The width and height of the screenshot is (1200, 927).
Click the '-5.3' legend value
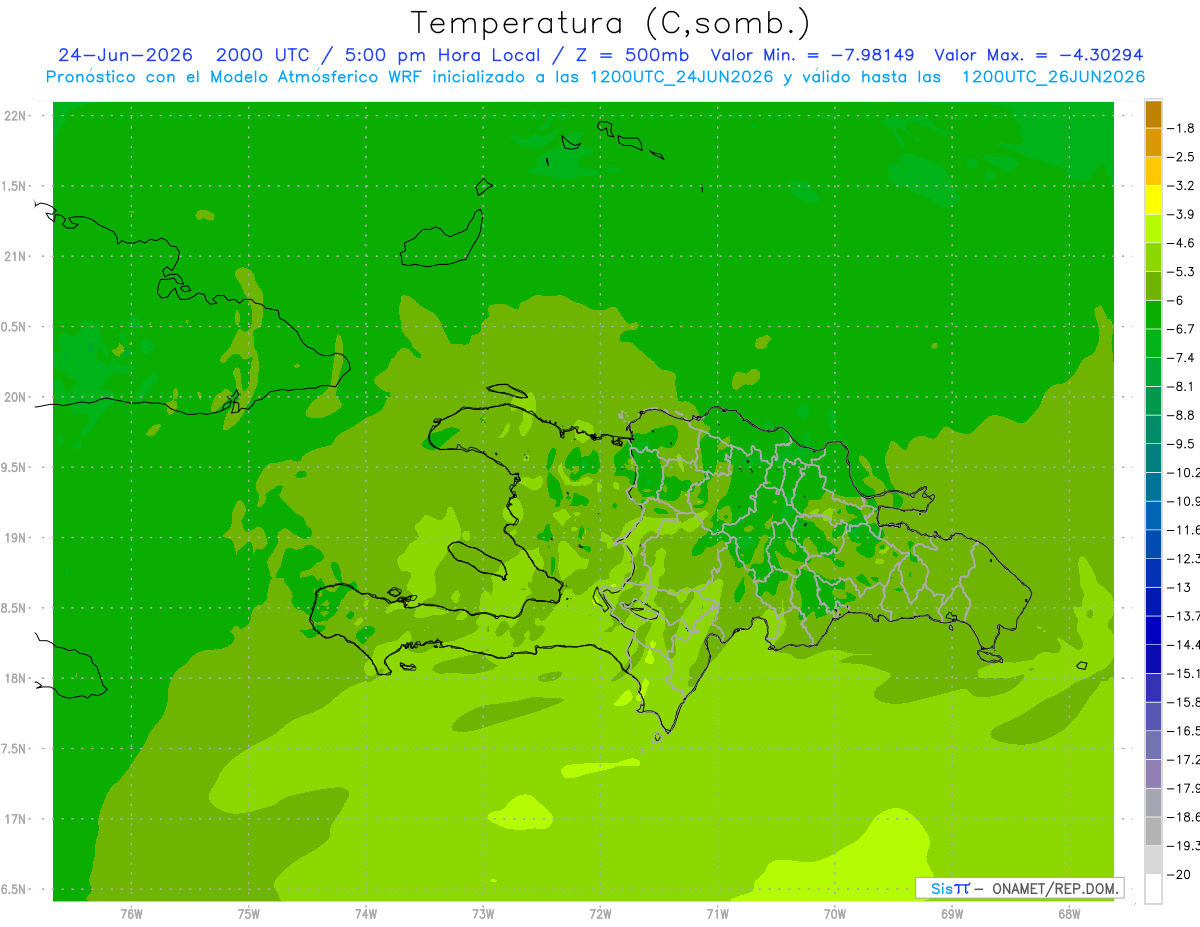click(x=1181, y=272)
